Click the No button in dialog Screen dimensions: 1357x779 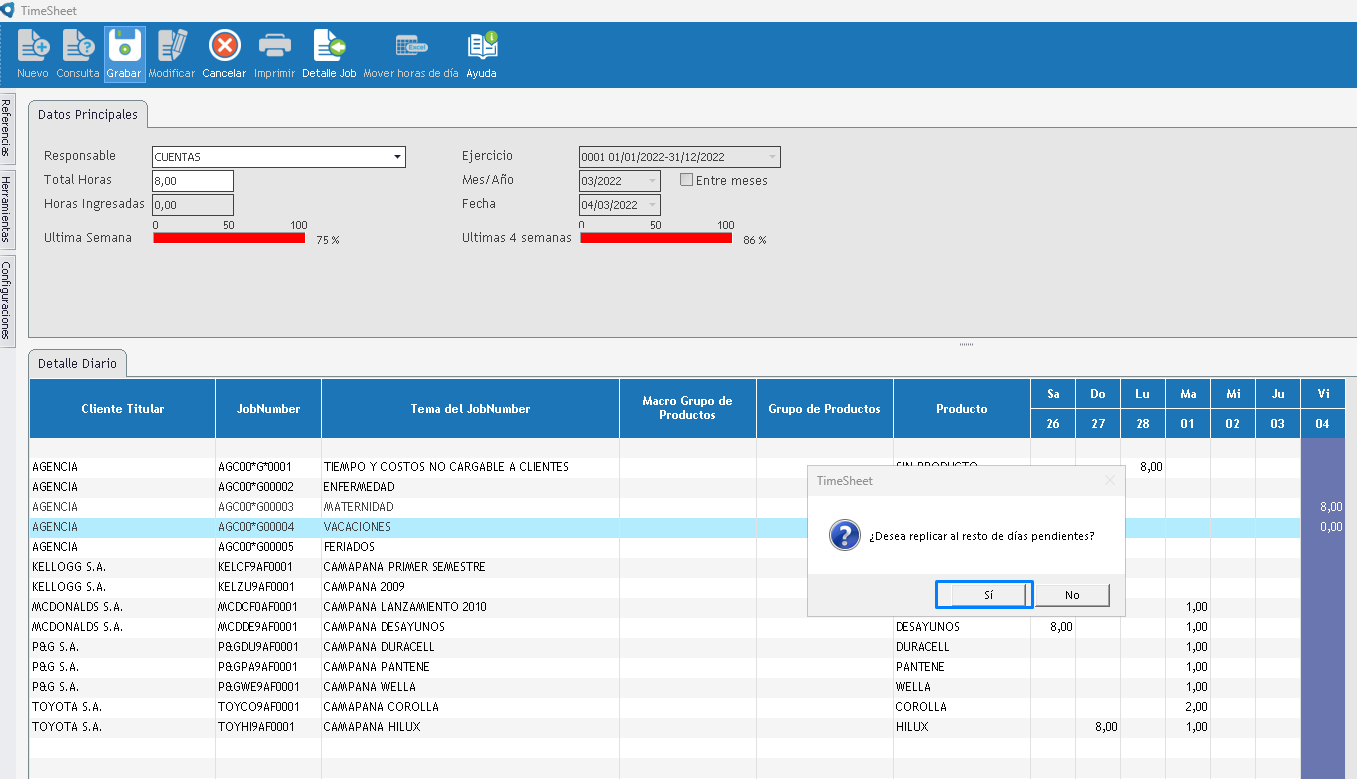click(x=1072, y=595)
